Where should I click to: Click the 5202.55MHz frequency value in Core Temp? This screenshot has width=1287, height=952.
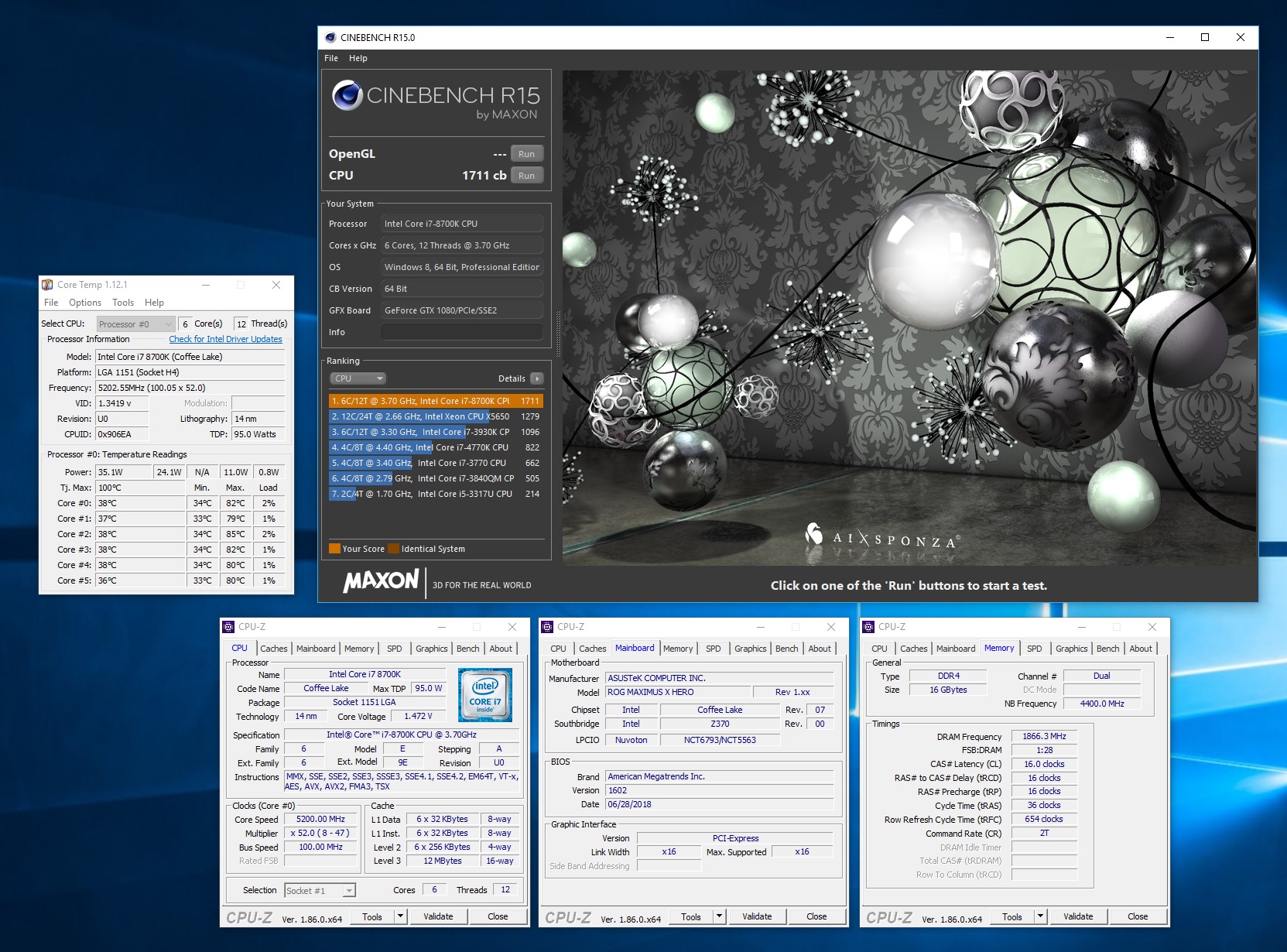pos(190,388)
